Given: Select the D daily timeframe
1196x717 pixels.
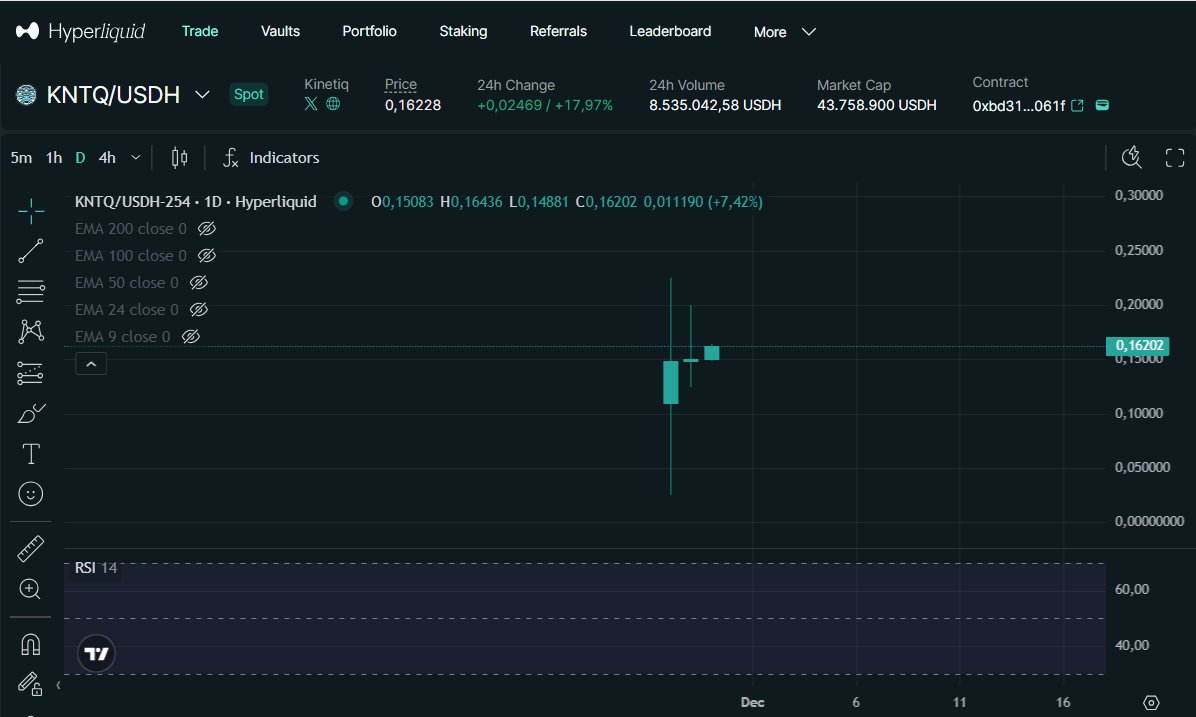Looking at the screenshot, I should 80,158.
